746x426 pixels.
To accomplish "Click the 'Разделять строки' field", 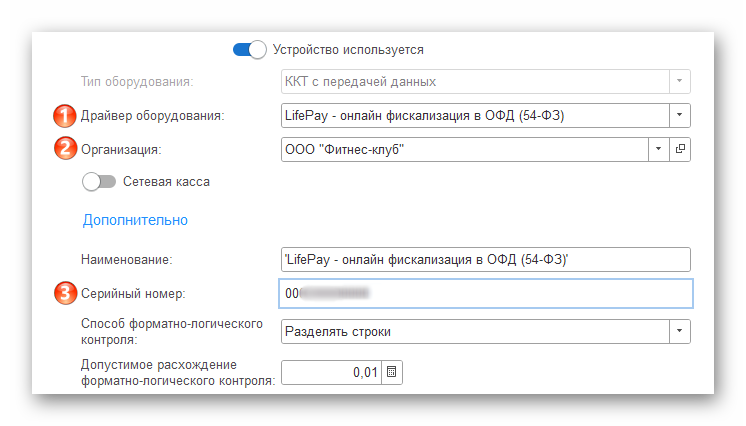I will 475,331.
